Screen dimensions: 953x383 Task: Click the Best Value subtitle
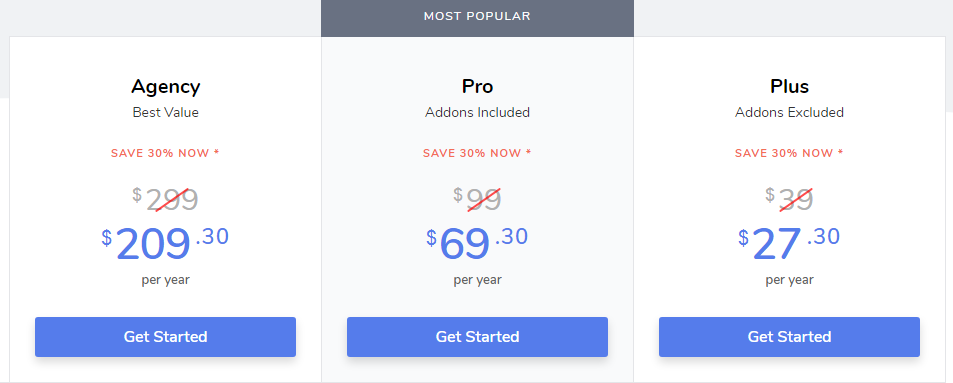coord(165,112)
